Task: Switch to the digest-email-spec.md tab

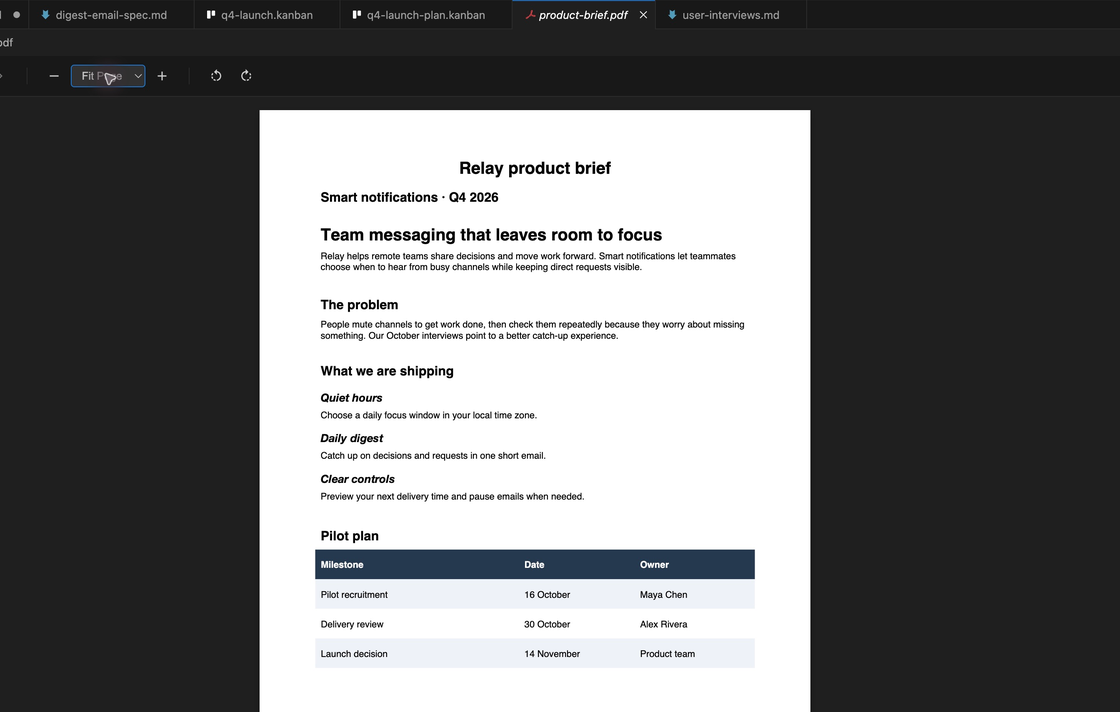Action: (x=111, y=14)
